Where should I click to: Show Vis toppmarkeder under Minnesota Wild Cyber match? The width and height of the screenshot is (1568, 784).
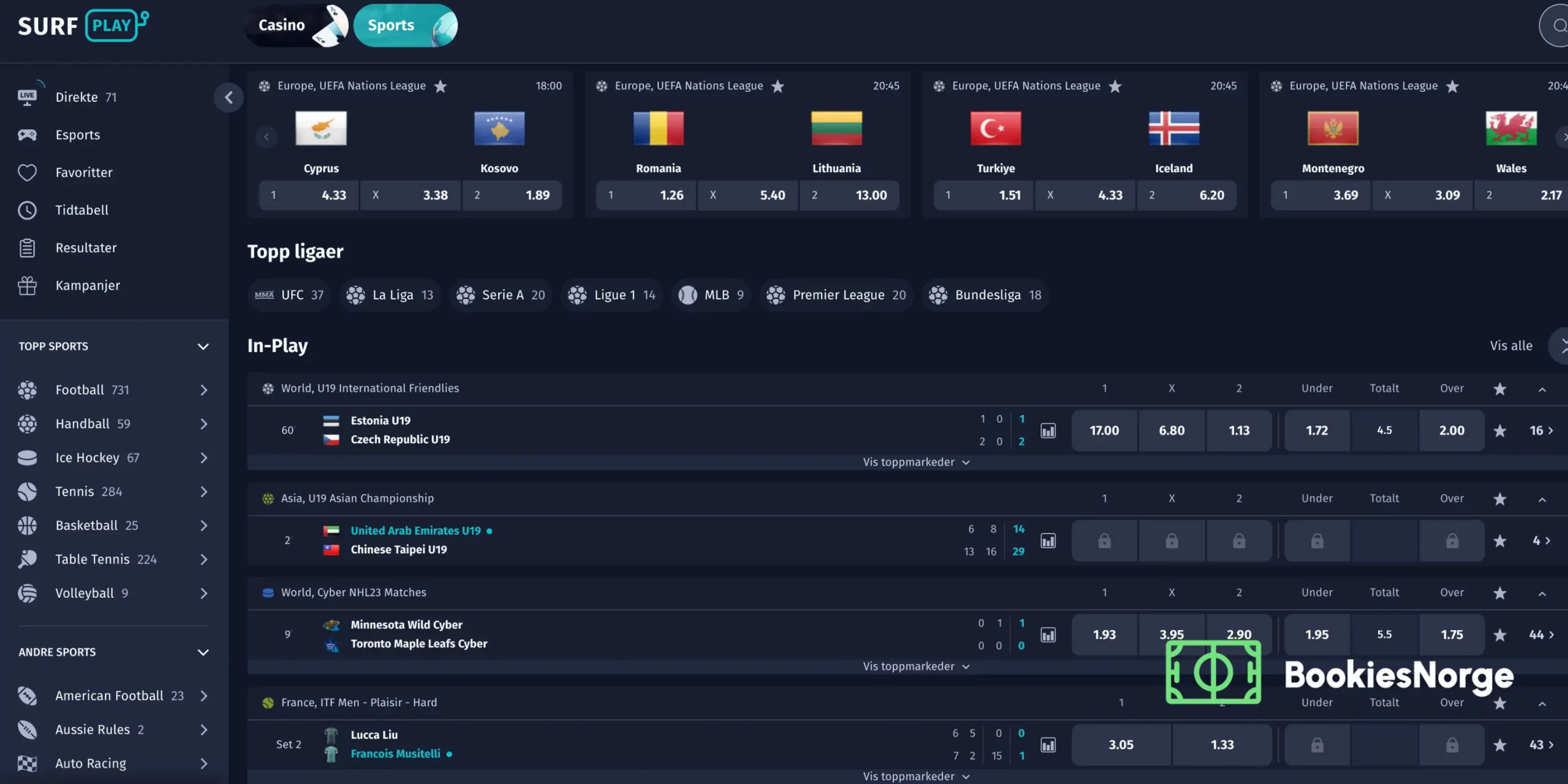(x=916, y=666)
